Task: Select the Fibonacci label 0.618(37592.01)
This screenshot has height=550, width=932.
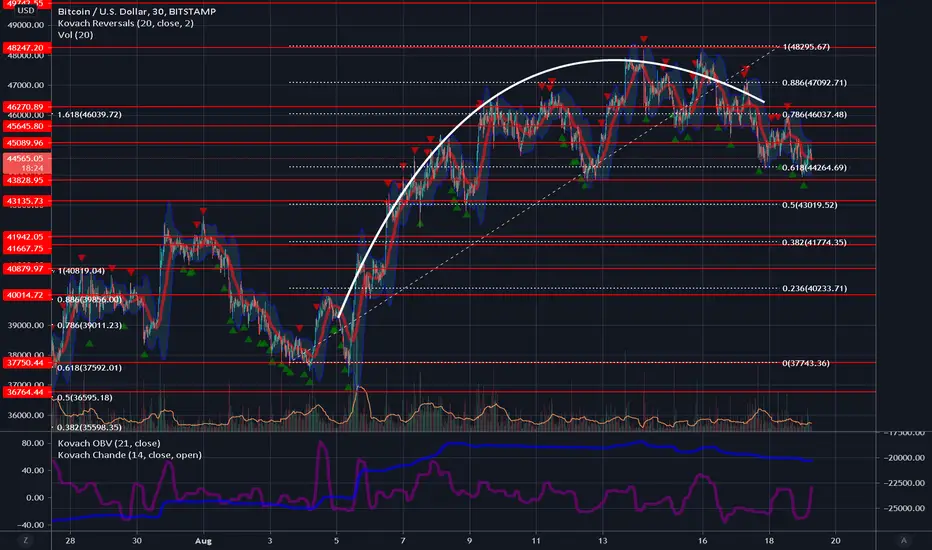Action: tap(89, 367)
